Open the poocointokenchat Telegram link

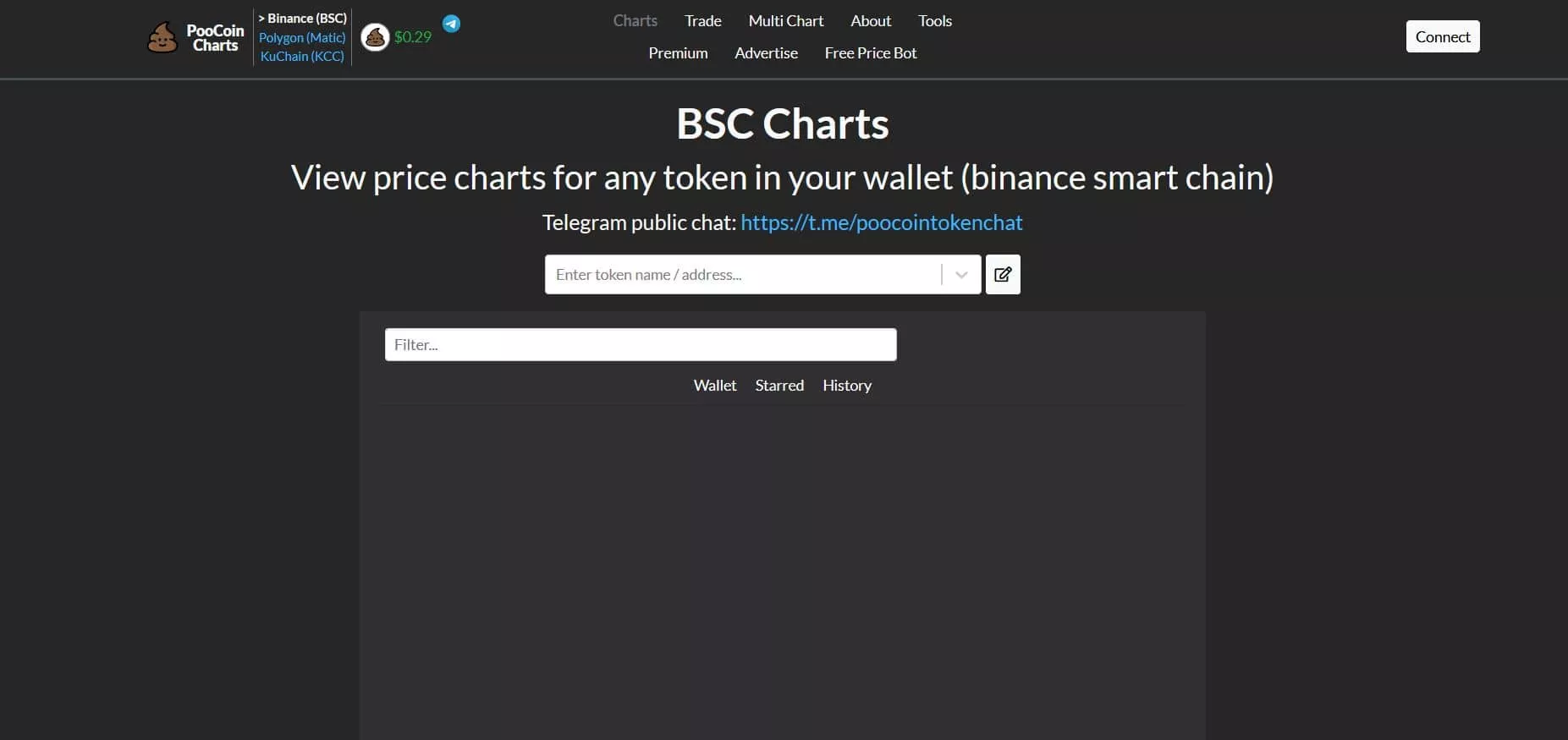(881, 222)
